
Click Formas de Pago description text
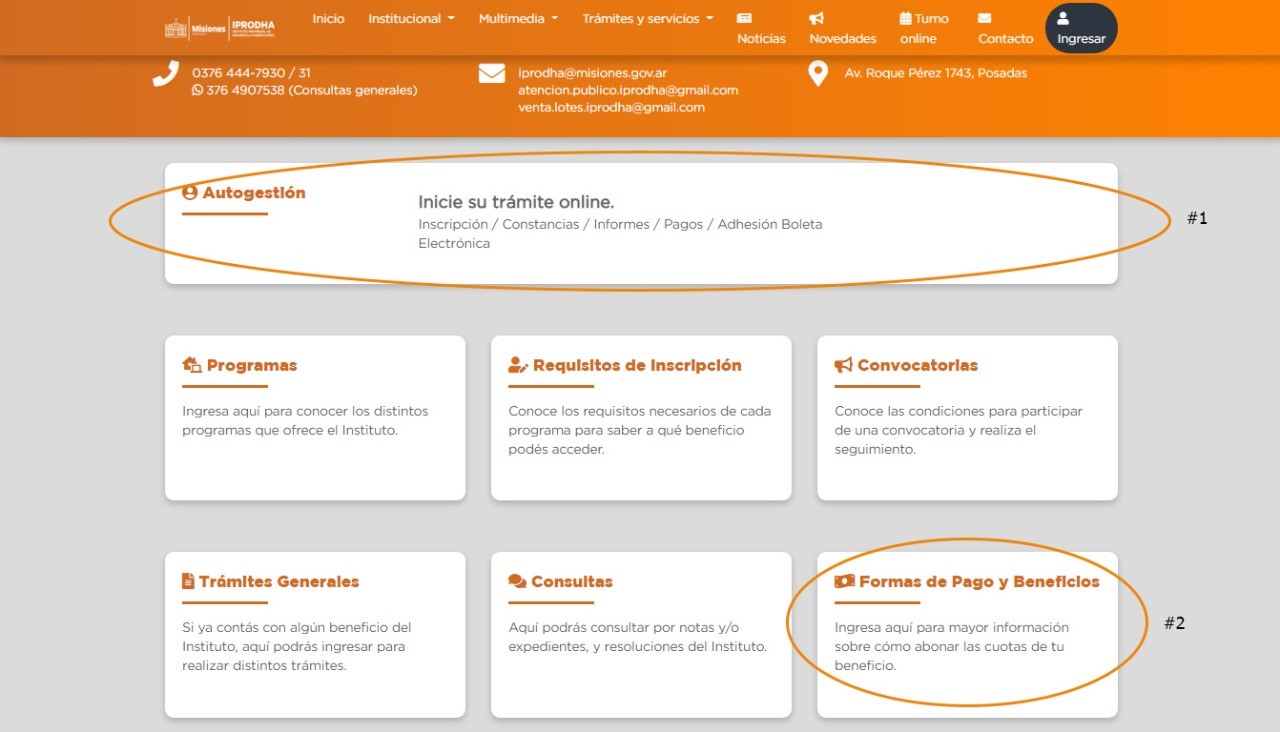(952, 647)
